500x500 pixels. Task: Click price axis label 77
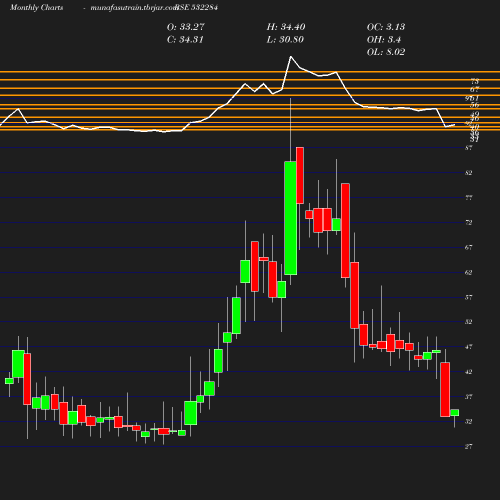[x=469, y=198]
